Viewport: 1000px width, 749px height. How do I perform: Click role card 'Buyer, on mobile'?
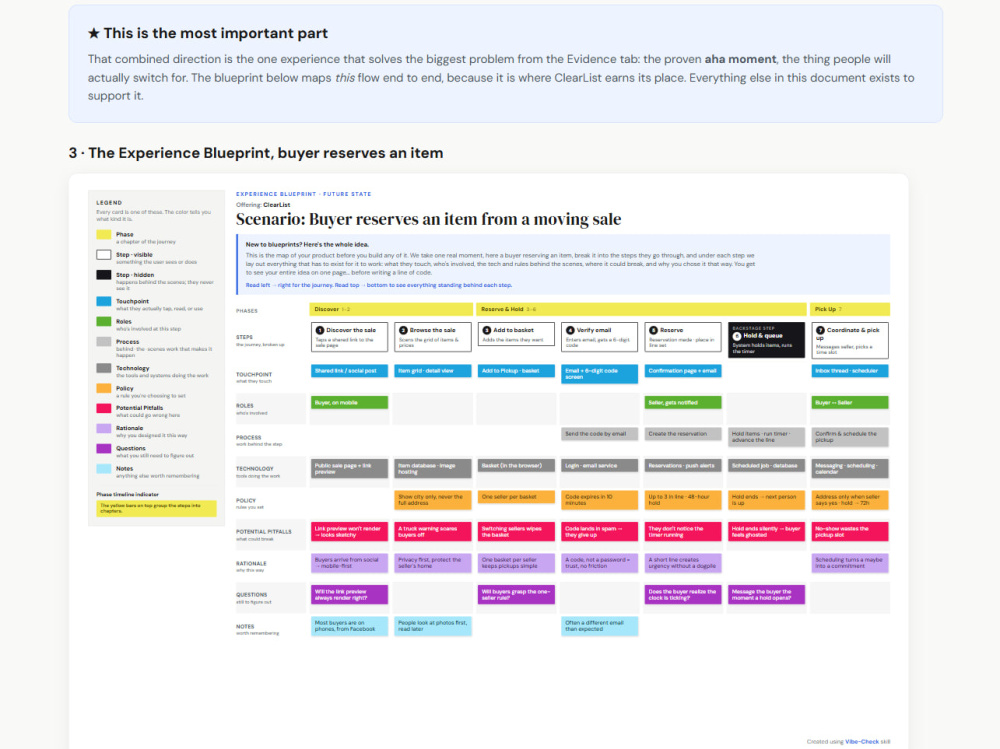[x=349, y=403]
